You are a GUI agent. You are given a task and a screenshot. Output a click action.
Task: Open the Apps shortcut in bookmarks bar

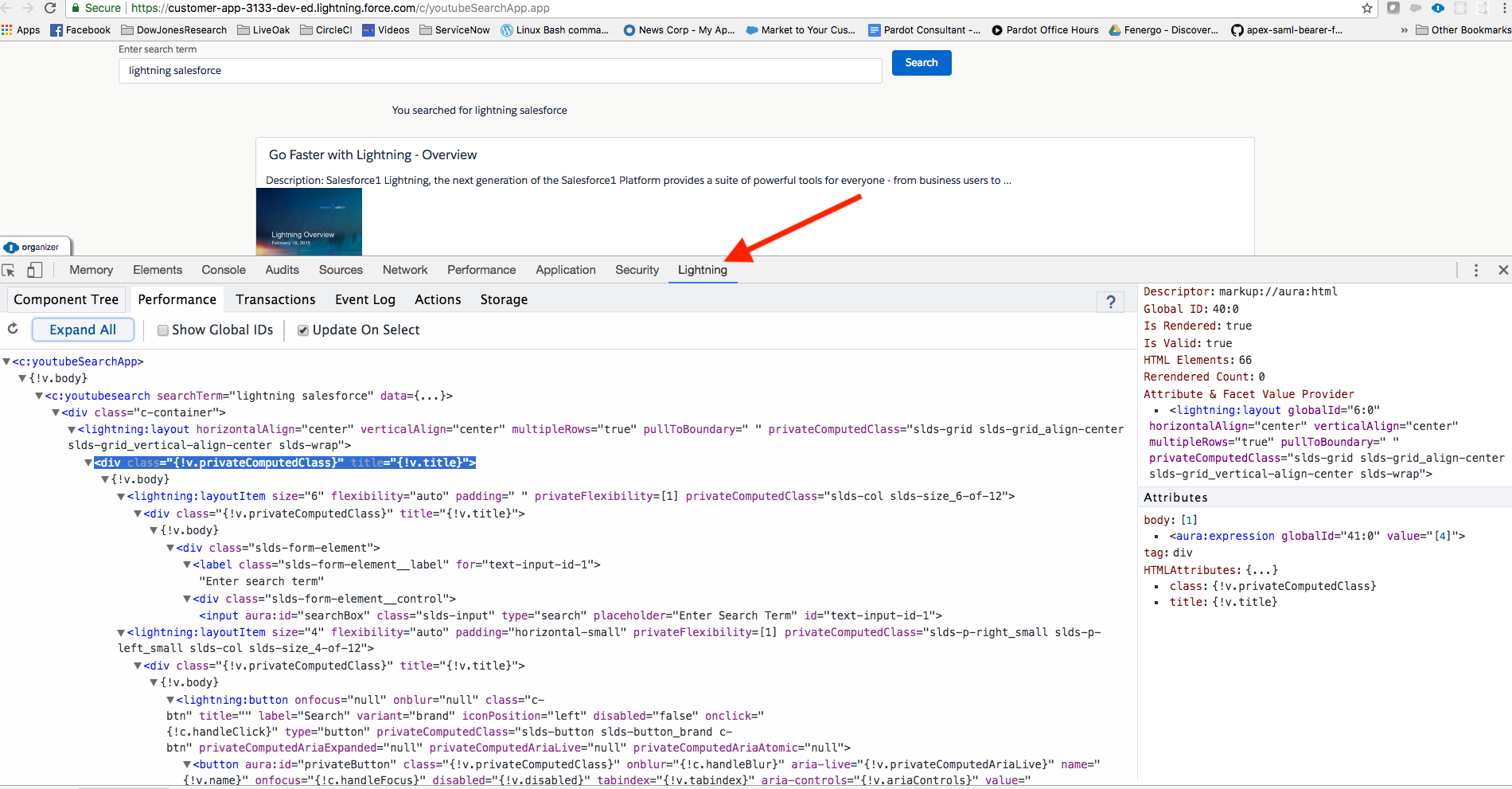[21, 30]
